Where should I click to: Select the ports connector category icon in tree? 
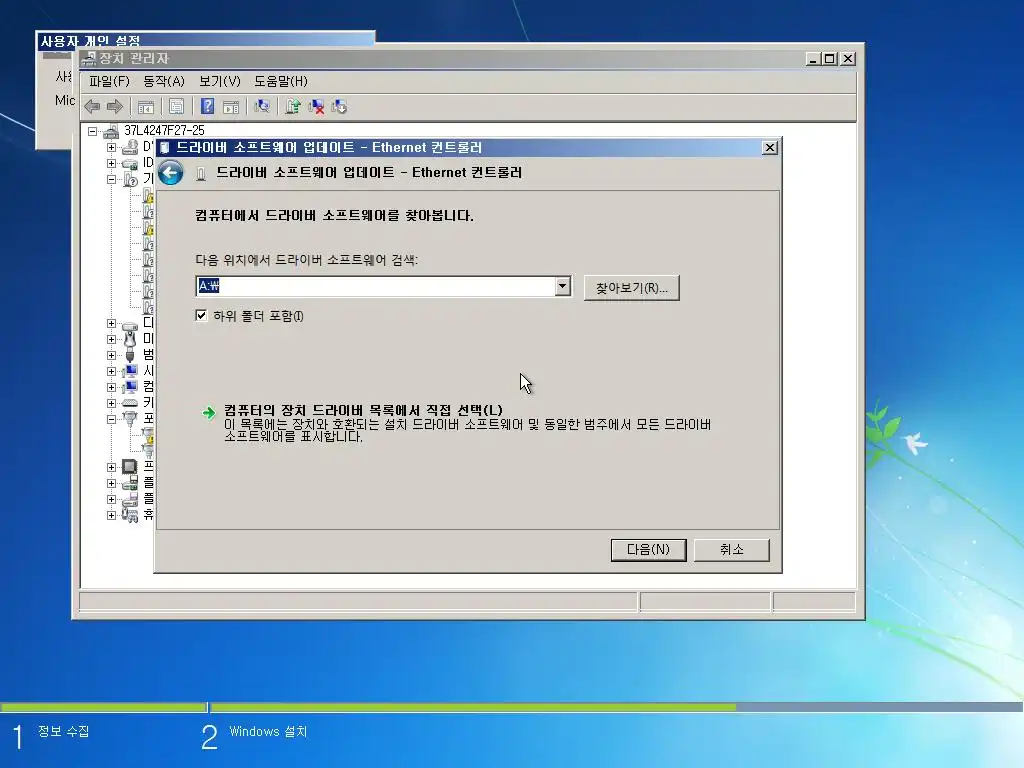coord(130,419)
